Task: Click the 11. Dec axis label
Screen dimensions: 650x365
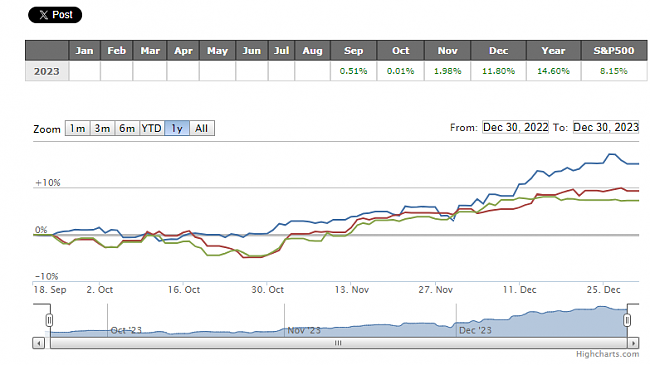Action: (x=519, y=290)
